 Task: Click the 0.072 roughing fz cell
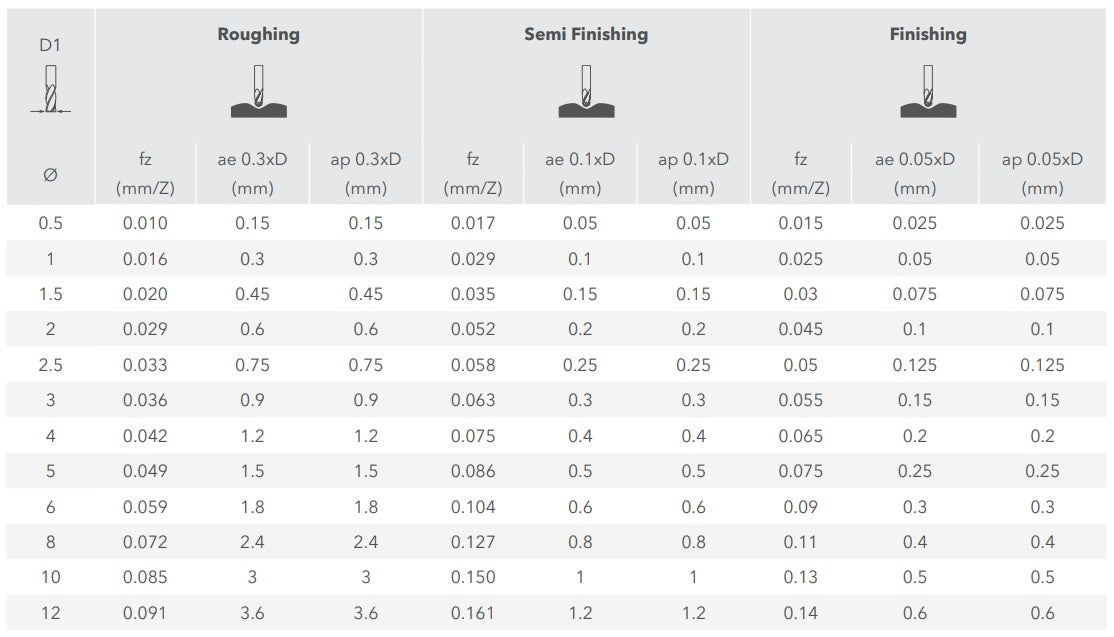tap(145, 542)
